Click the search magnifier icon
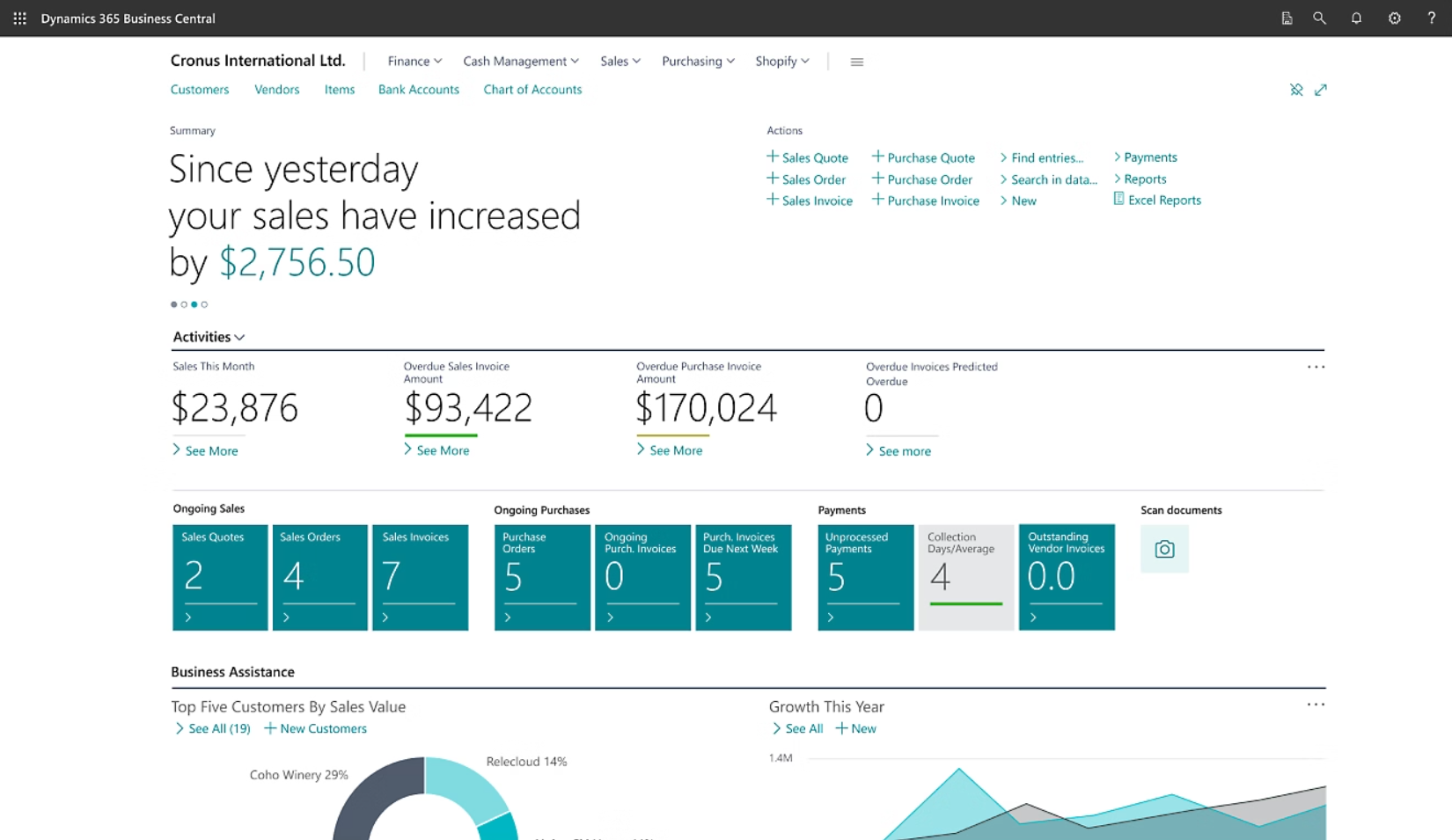Image resolution: width=1452 pixels, height=840 pixels. pyautogui.click(x=1319, y=18)
